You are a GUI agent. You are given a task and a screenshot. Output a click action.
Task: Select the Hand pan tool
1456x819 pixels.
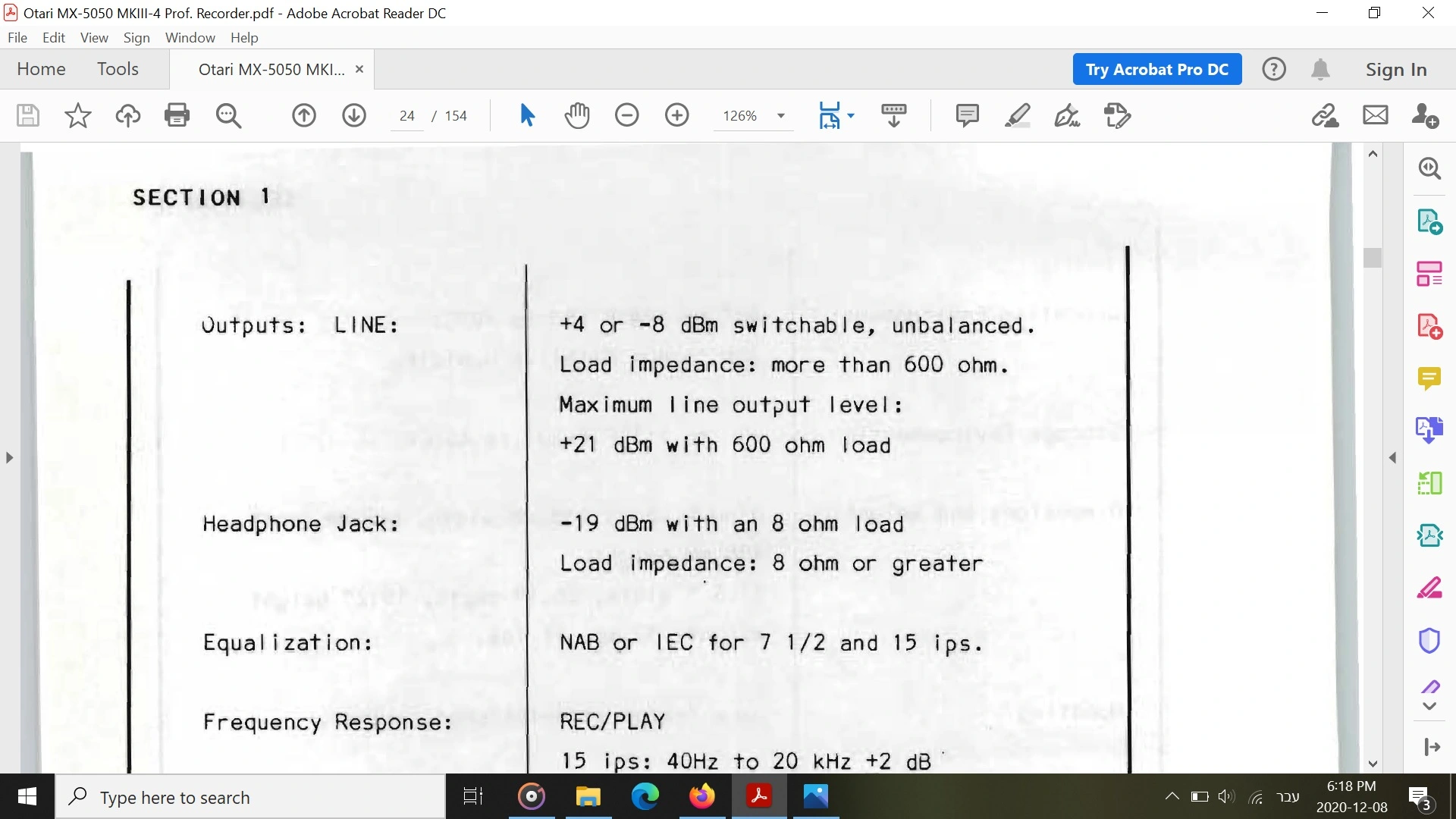(577, 115)
